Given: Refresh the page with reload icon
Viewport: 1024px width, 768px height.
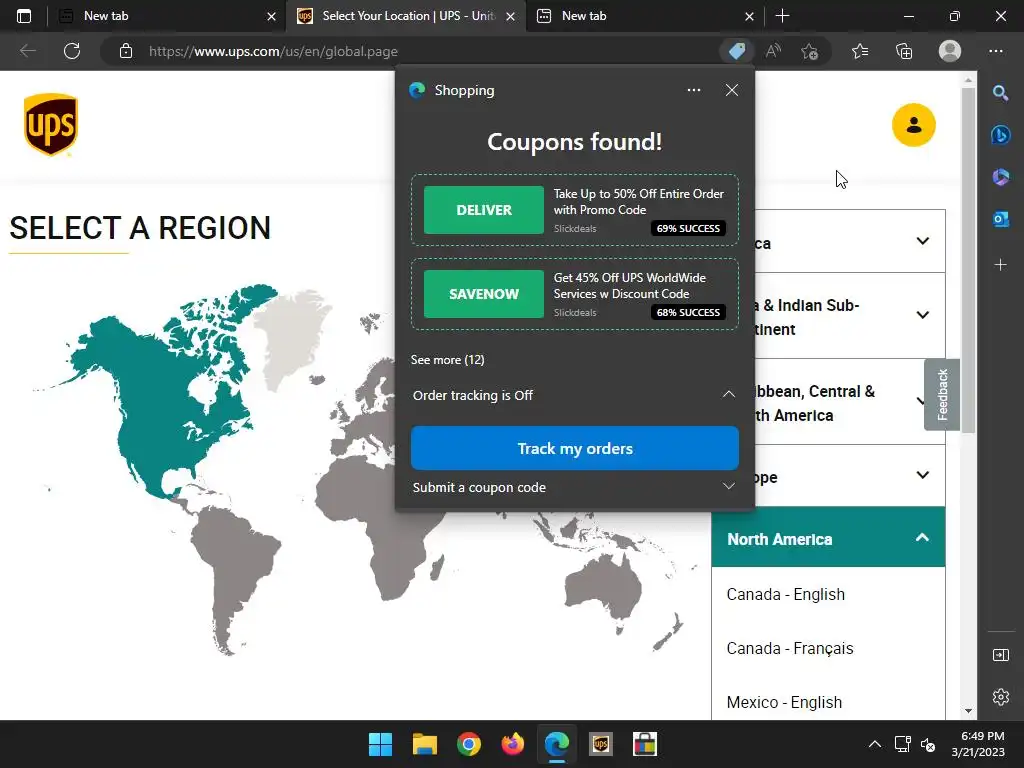Looking at the screenshot, I should coord(72,51).
